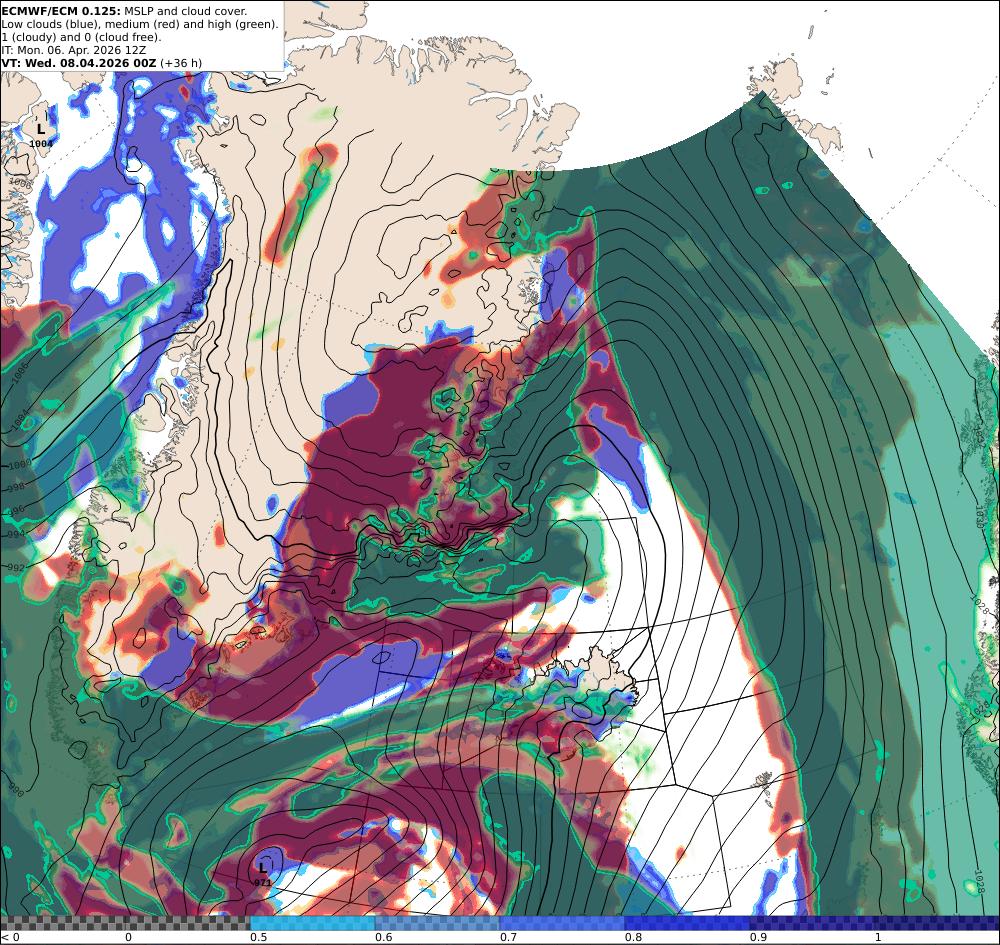Click the low-pressure 'L' marker labeled 971

point(262,868)
